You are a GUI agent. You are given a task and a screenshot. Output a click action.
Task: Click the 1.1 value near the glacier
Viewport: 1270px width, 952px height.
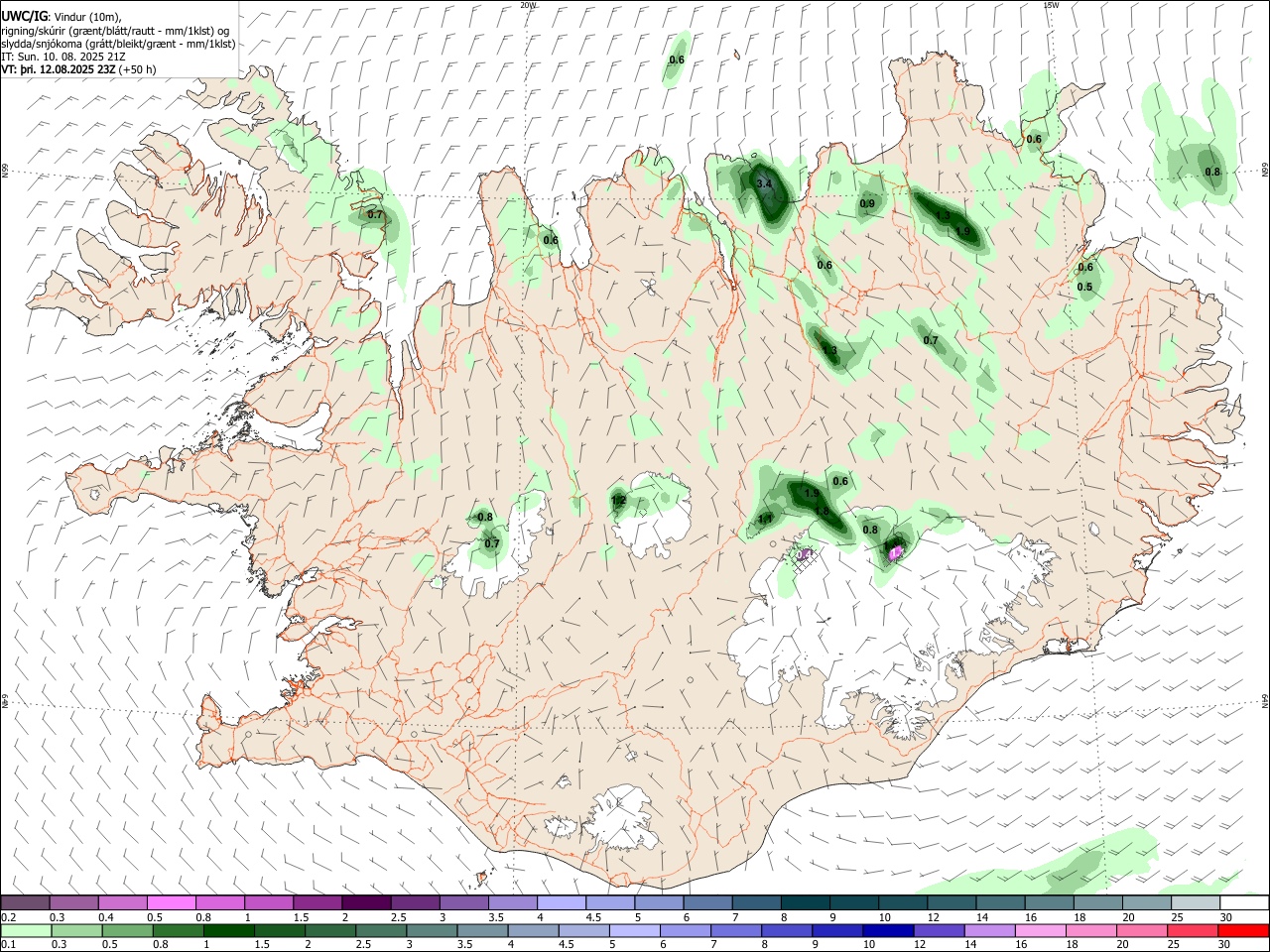[x=765, y=519]
